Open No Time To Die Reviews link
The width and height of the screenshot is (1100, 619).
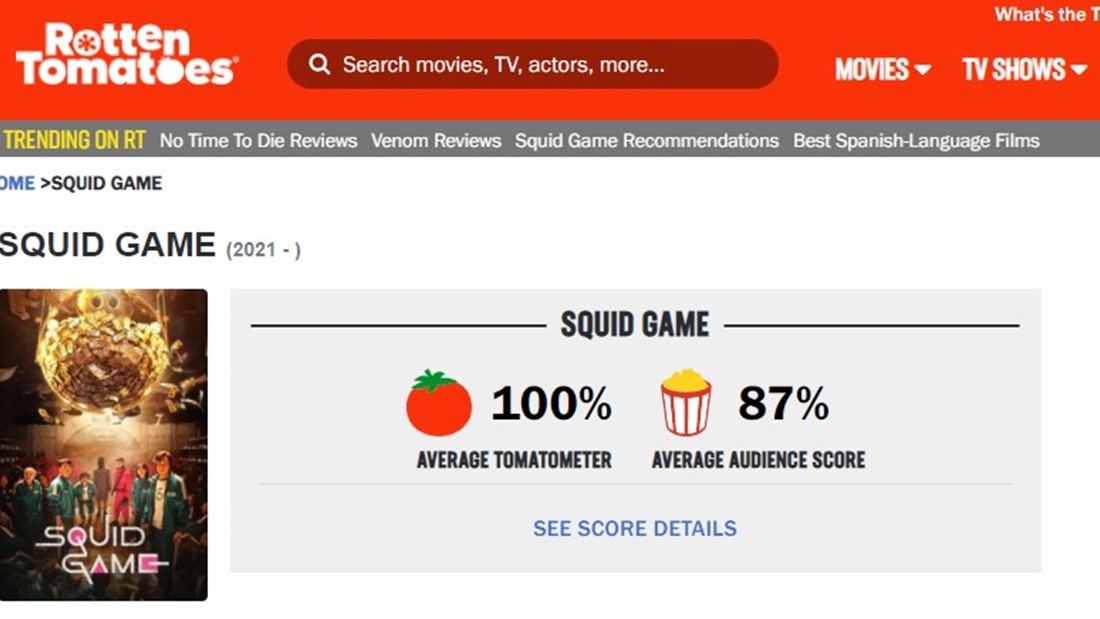point(258,141)
